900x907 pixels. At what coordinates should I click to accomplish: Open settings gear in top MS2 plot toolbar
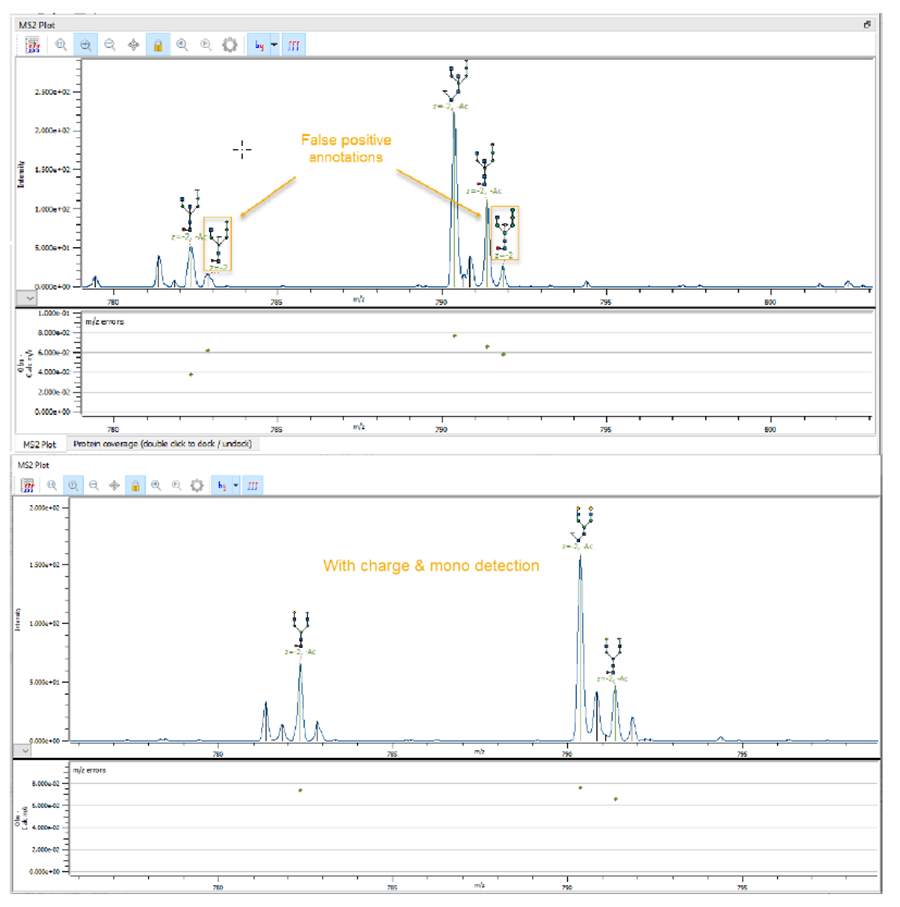pyautogui.click(x=229, y=45)
